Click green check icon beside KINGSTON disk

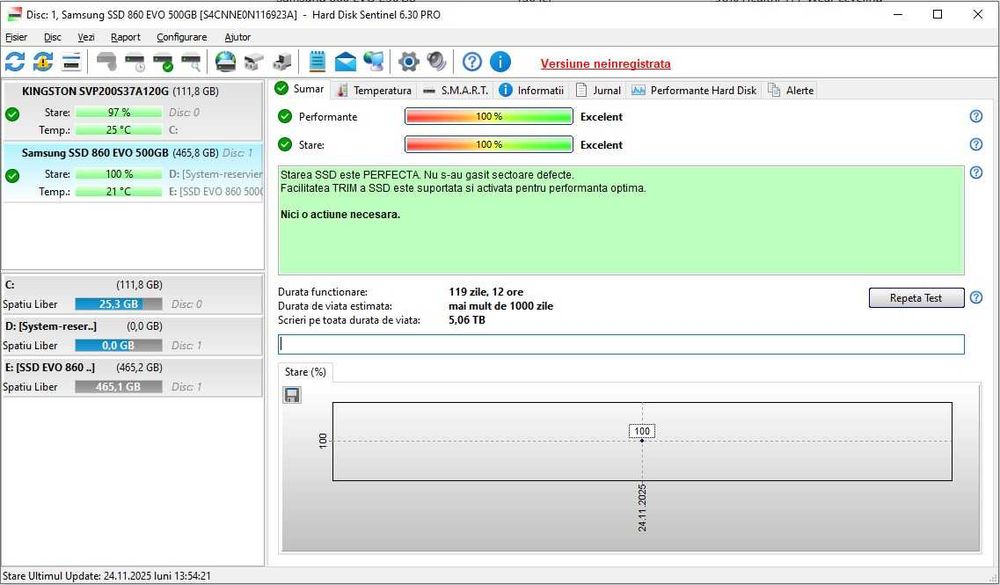(x=12, y=114)
